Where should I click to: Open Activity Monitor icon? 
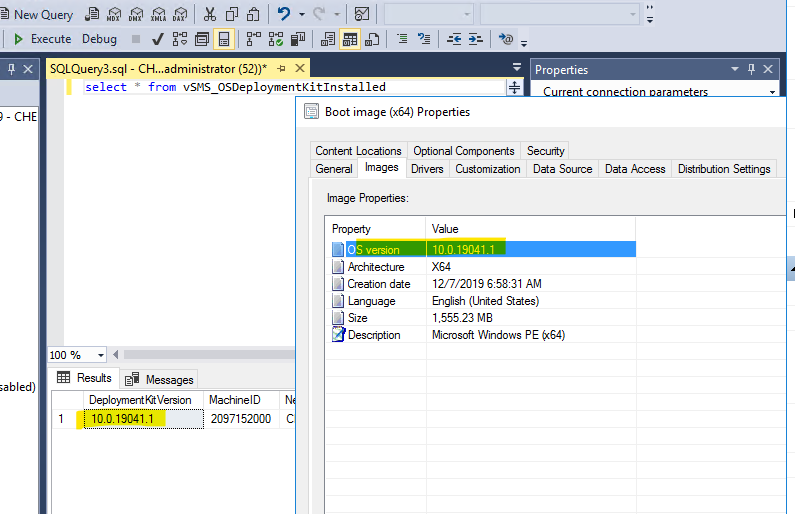(x=362, y=14)
